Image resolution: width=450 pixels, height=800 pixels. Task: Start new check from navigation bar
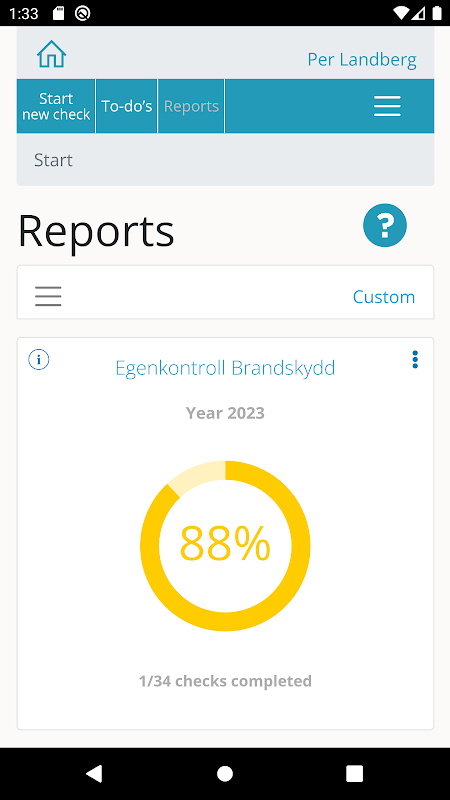[56, 106]
